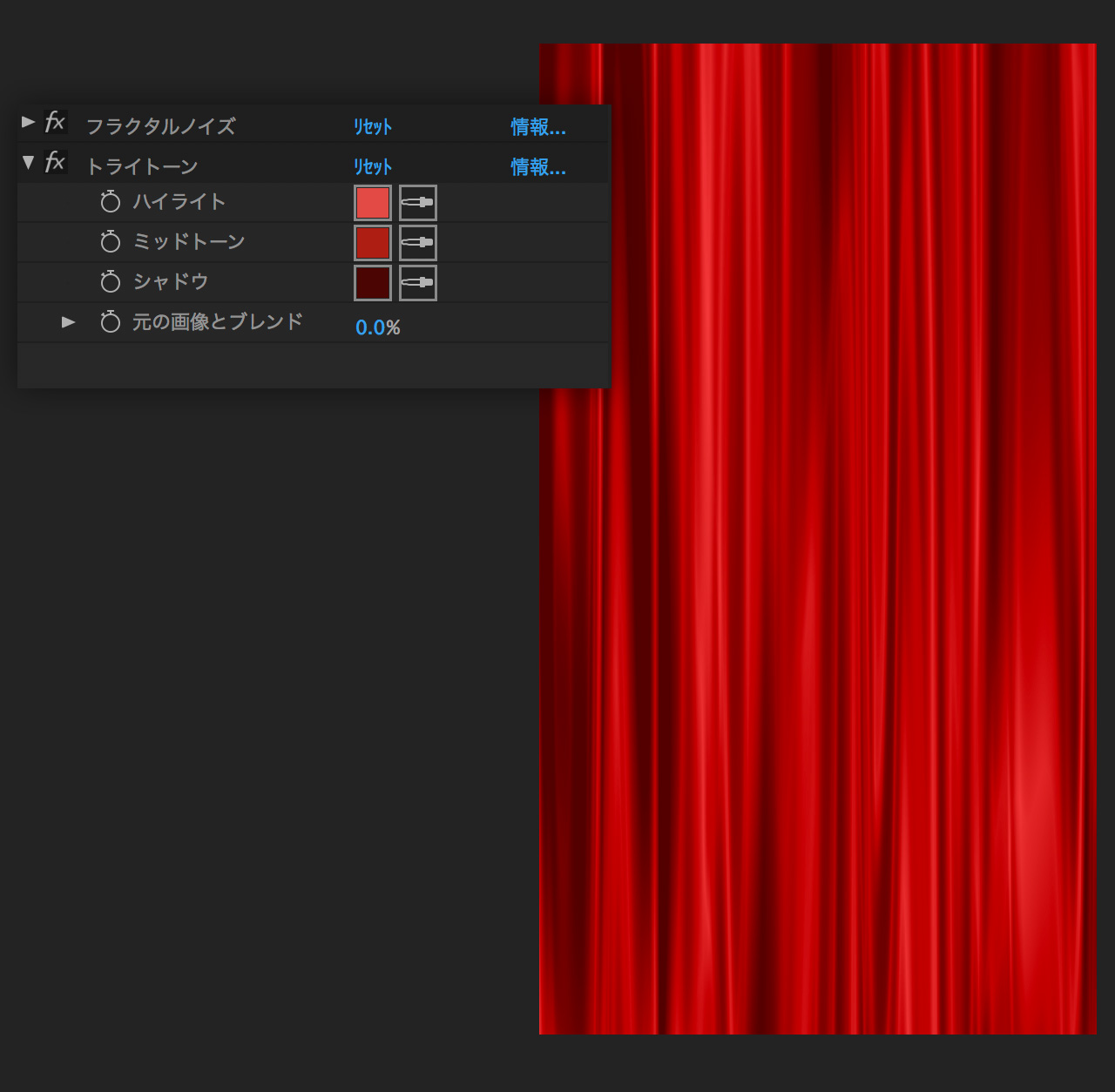Open 情報 for フラクタルノイズ
Viewport: 1115px width, 1092px height.
pos(537,127)
